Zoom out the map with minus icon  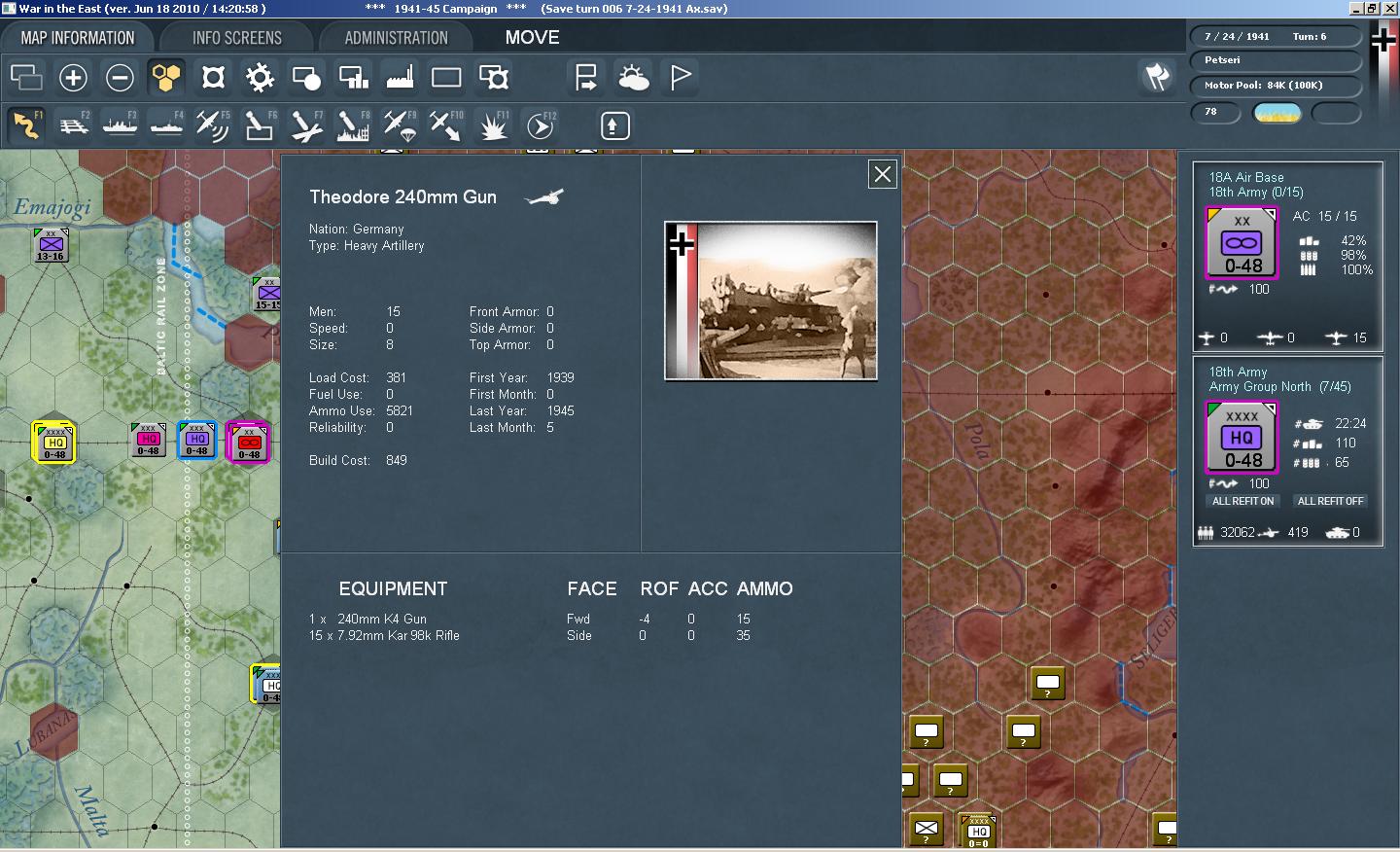120,77
